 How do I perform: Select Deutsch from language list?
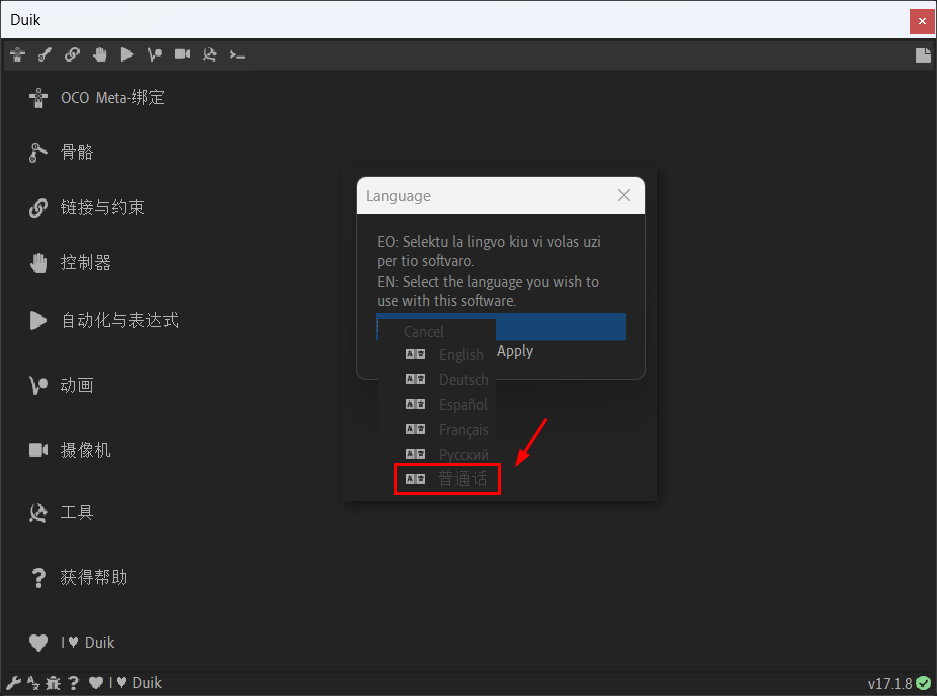point(448,379)
